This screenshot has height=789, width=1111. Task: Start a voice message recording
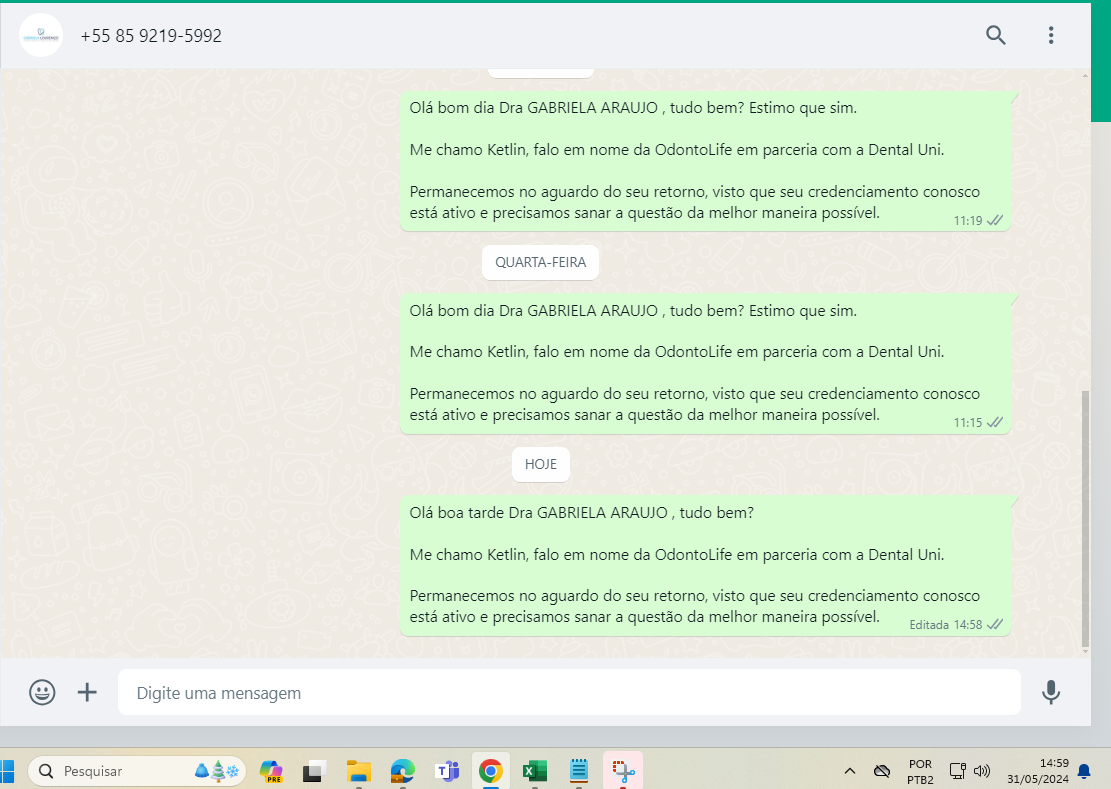click(1051, 692)
